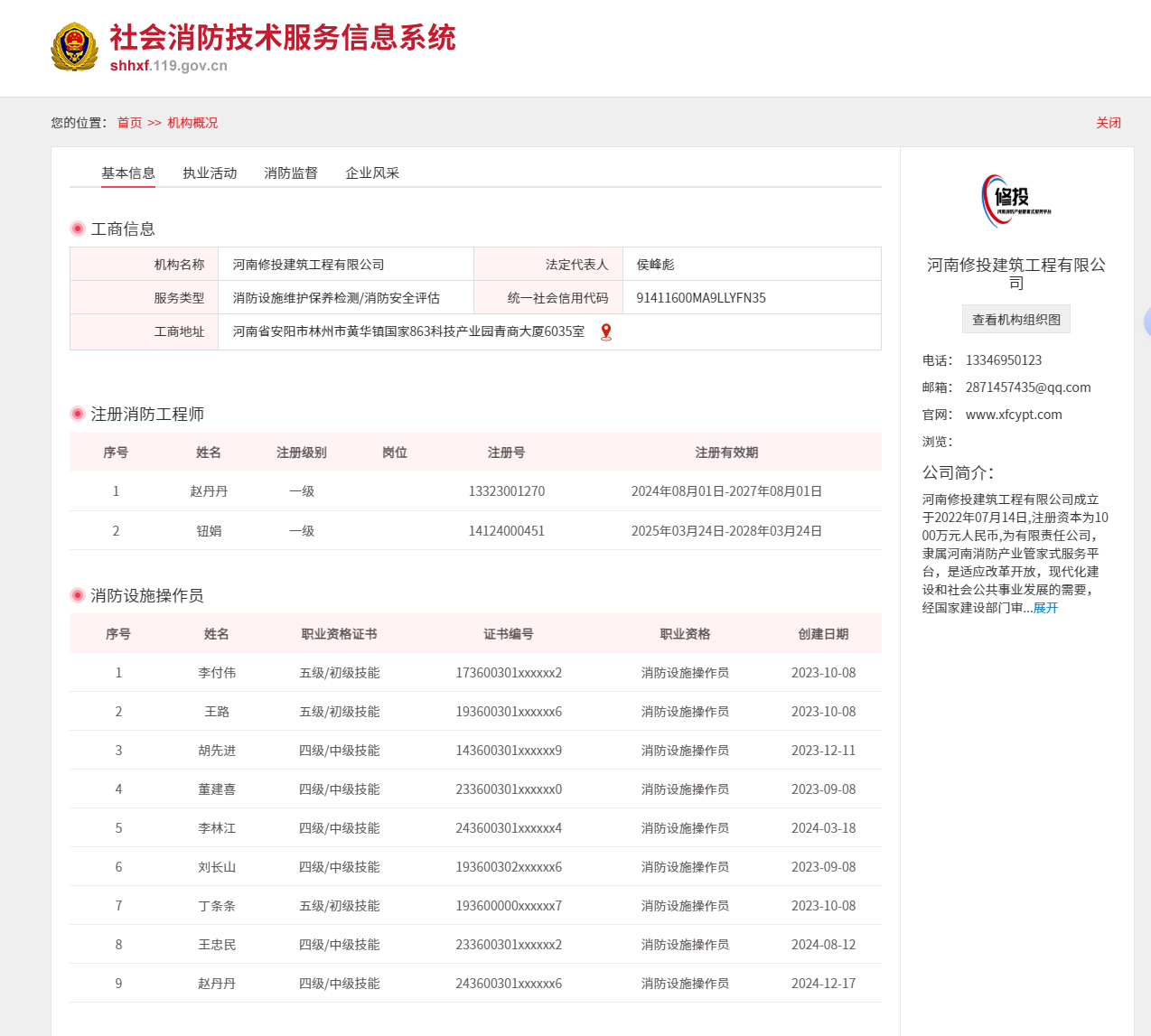The height and width of the screenshot is (1036, 1151).
Task: Click the 公司简介 heading
Action: tap(958, 472)
